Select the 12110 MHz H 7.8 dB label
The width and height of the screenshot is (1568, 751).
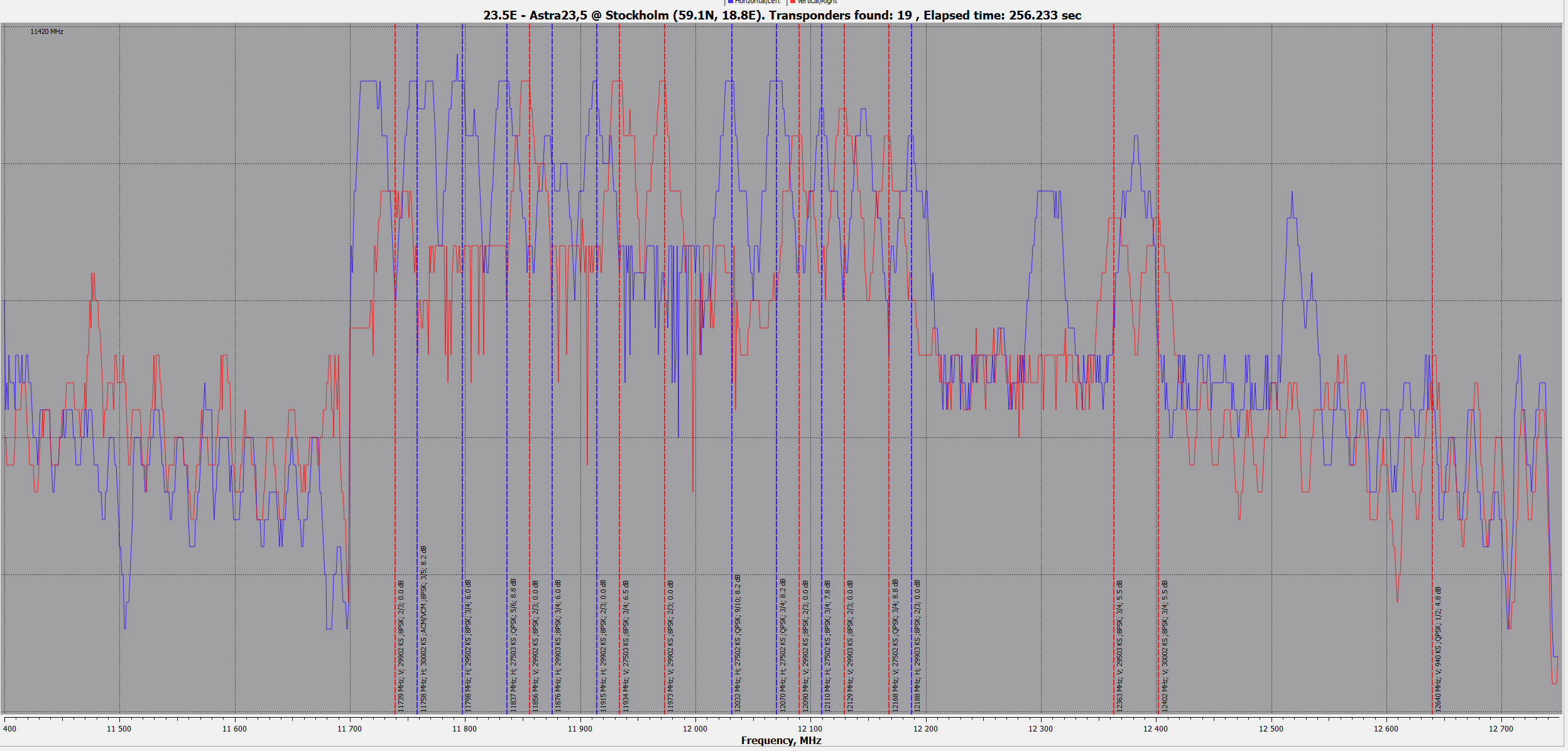pyautogui.click(x=827, y=646)
